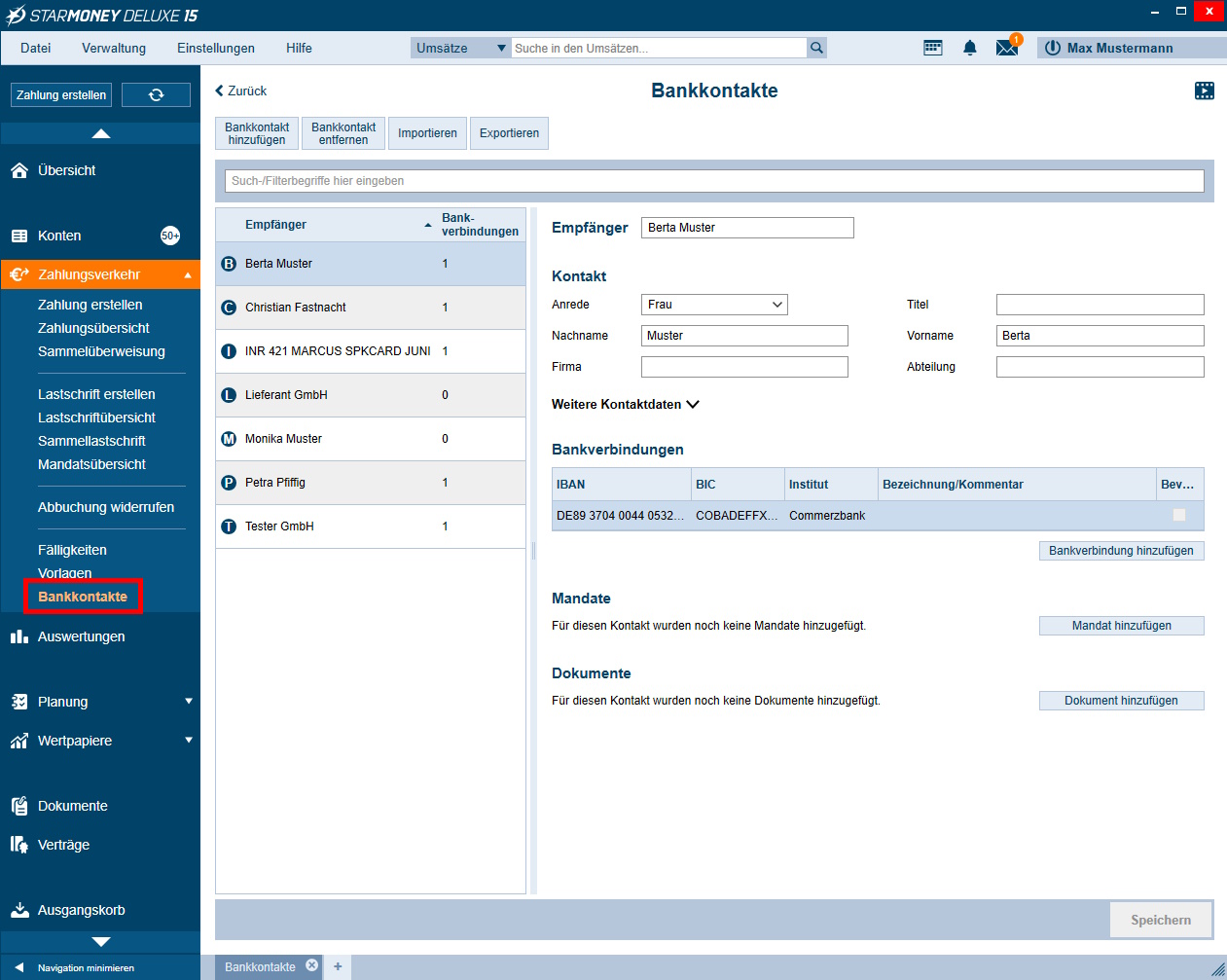Select Zahlungsübersicht in the sidebar
Screen dimensions: 1227x980
coord(93,328)
